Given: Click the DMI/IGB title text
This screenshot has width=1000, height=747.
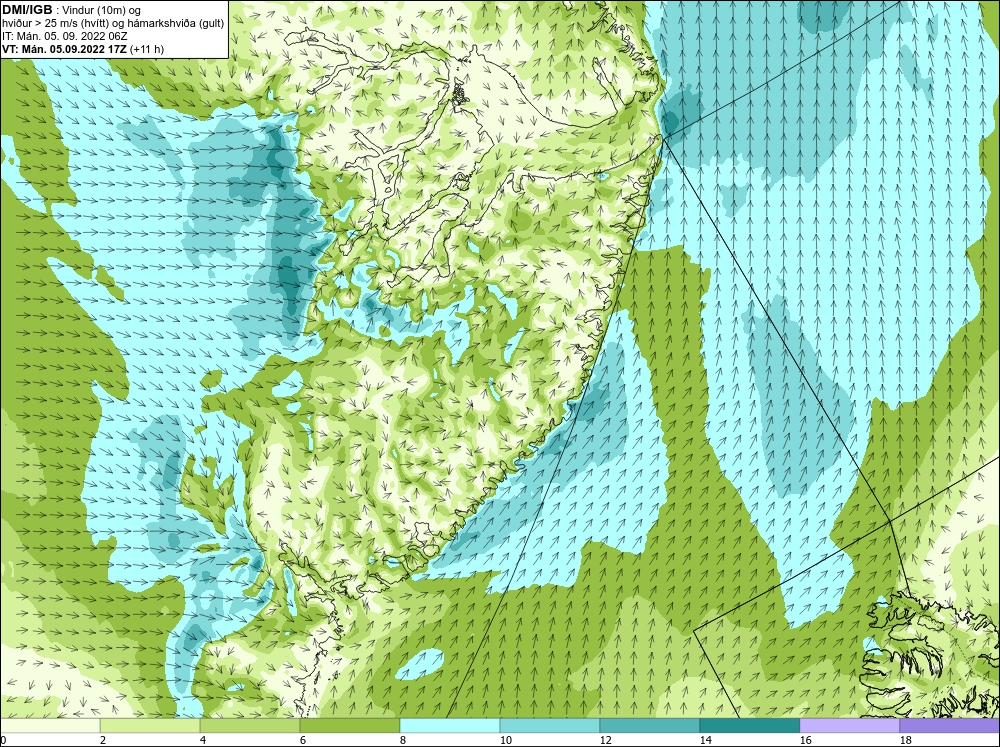Looking at the screenshot, I should pos(27,10).
